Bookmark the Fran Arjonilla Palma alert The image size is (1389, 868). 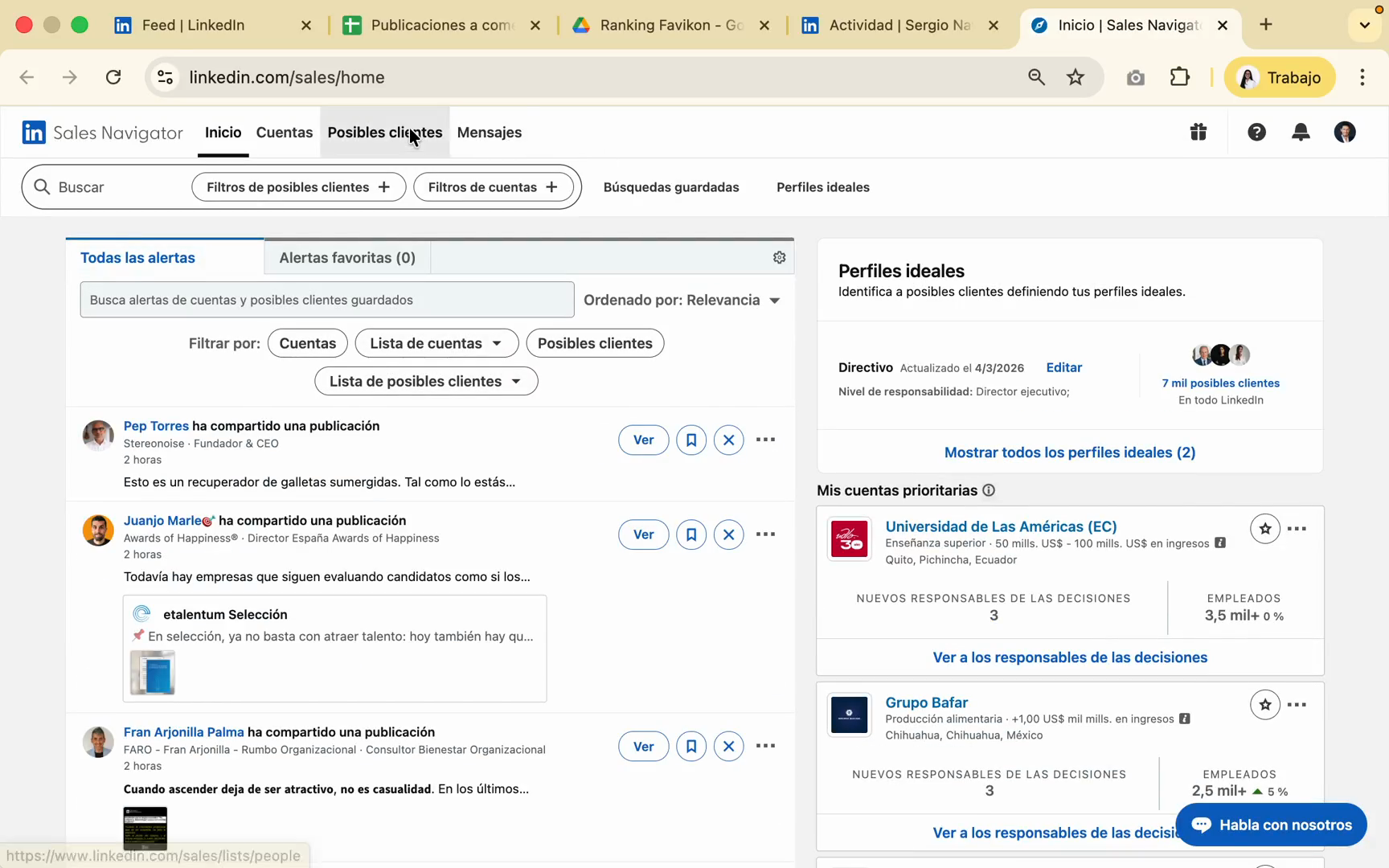tap(691, 746)
